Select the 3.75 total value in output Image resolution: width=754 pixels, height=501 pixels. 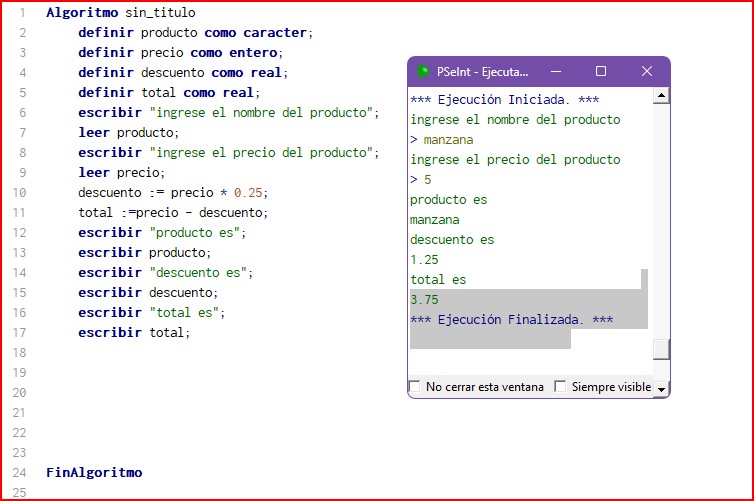pyautogui.click(x=425, y=300)
